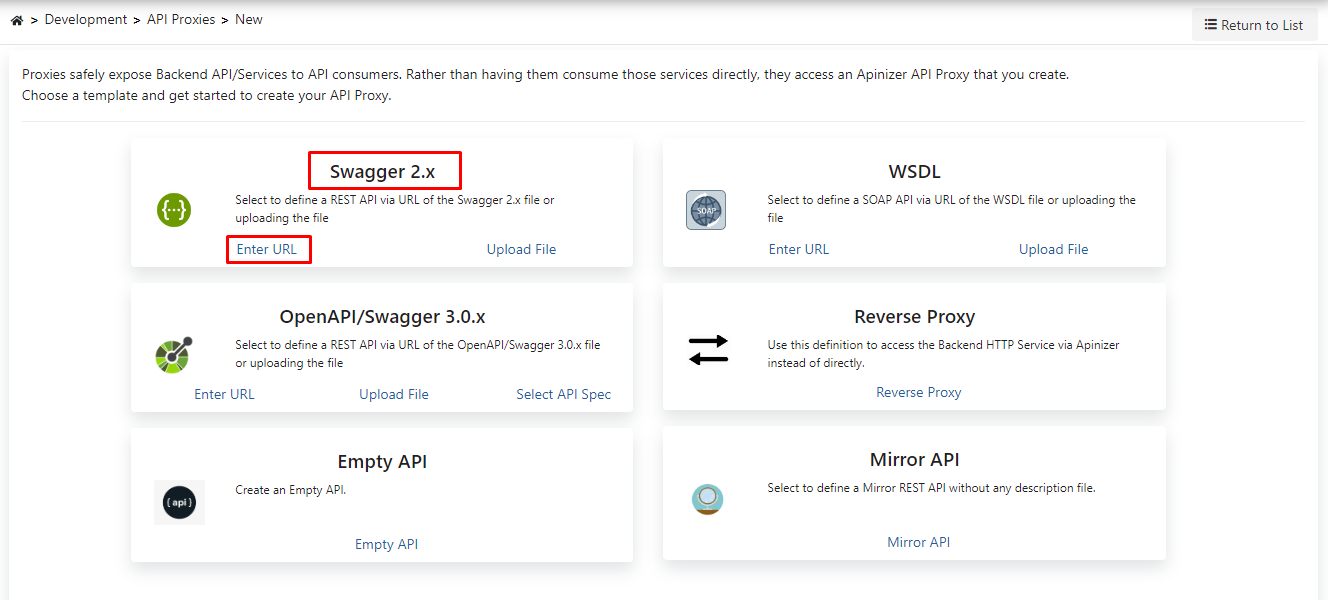Choose Upload File for OpenAPI/Swagger 3.0.x

tap(394, 394)
